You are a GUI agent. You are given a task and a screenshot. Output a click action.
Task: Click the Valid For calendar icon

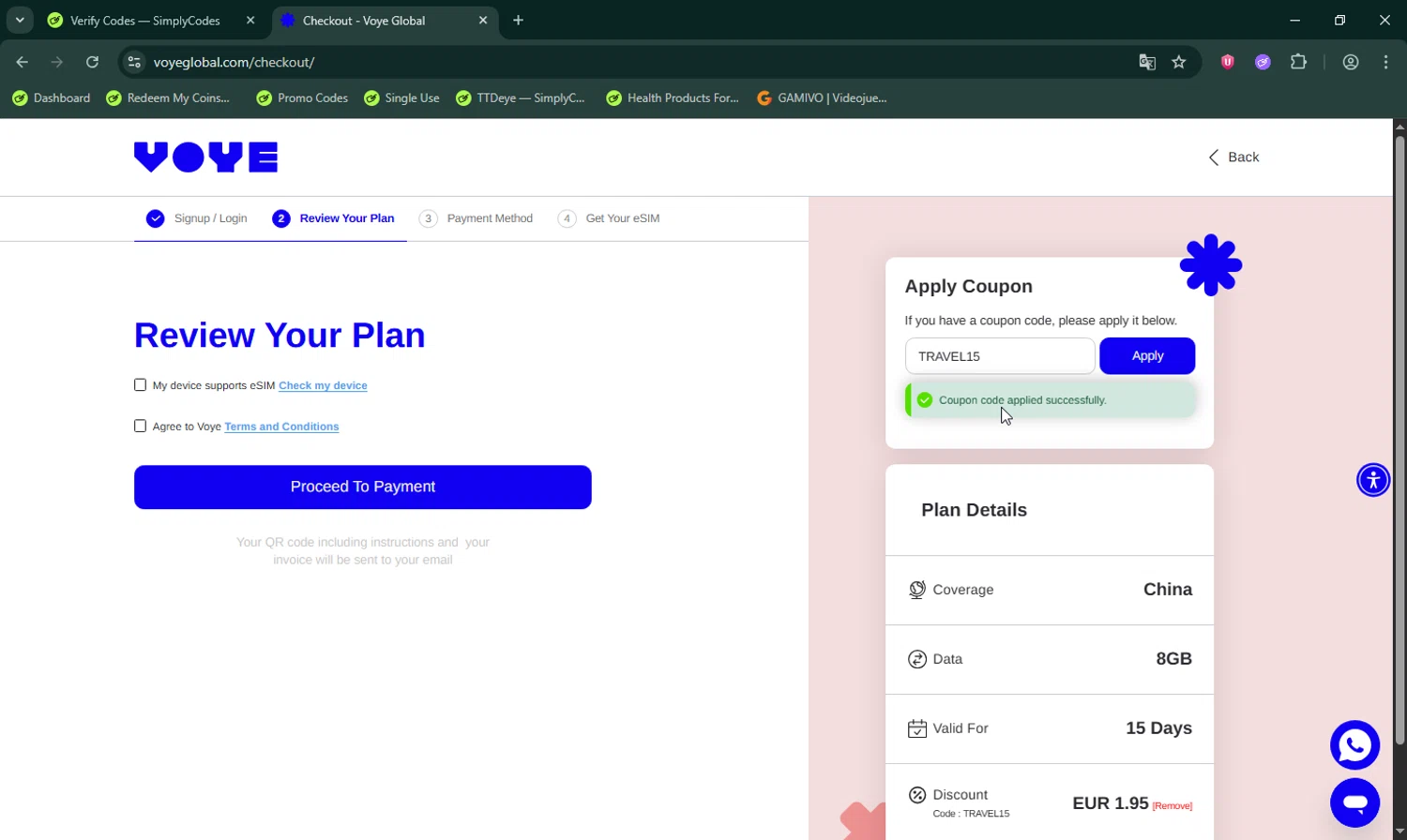pos(917,728)
